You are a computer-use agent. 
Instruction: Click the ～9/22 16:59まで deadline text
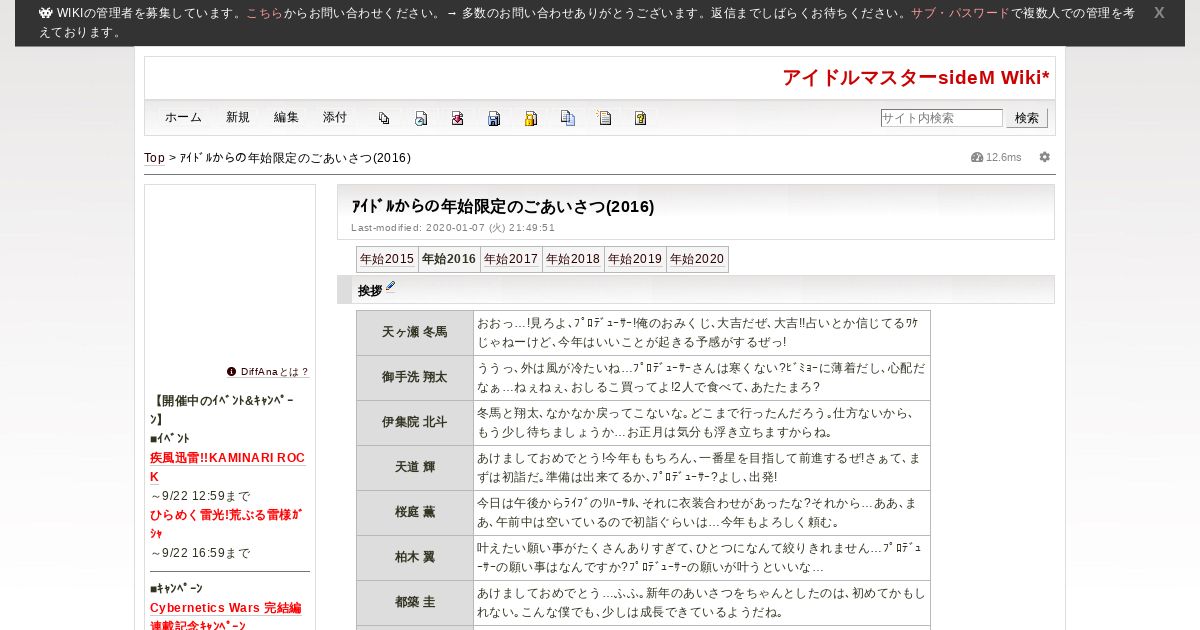pos(200,553)
